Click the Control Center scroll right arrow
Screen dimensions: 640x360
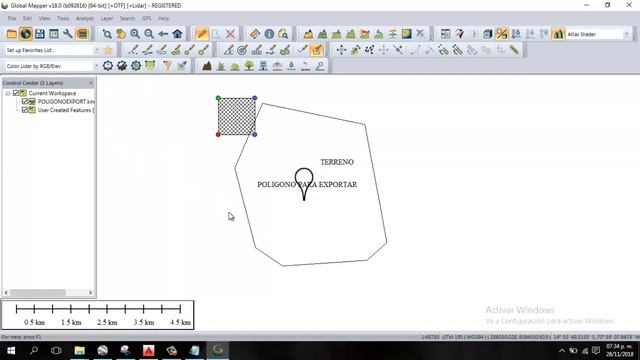tap(91, 293)
